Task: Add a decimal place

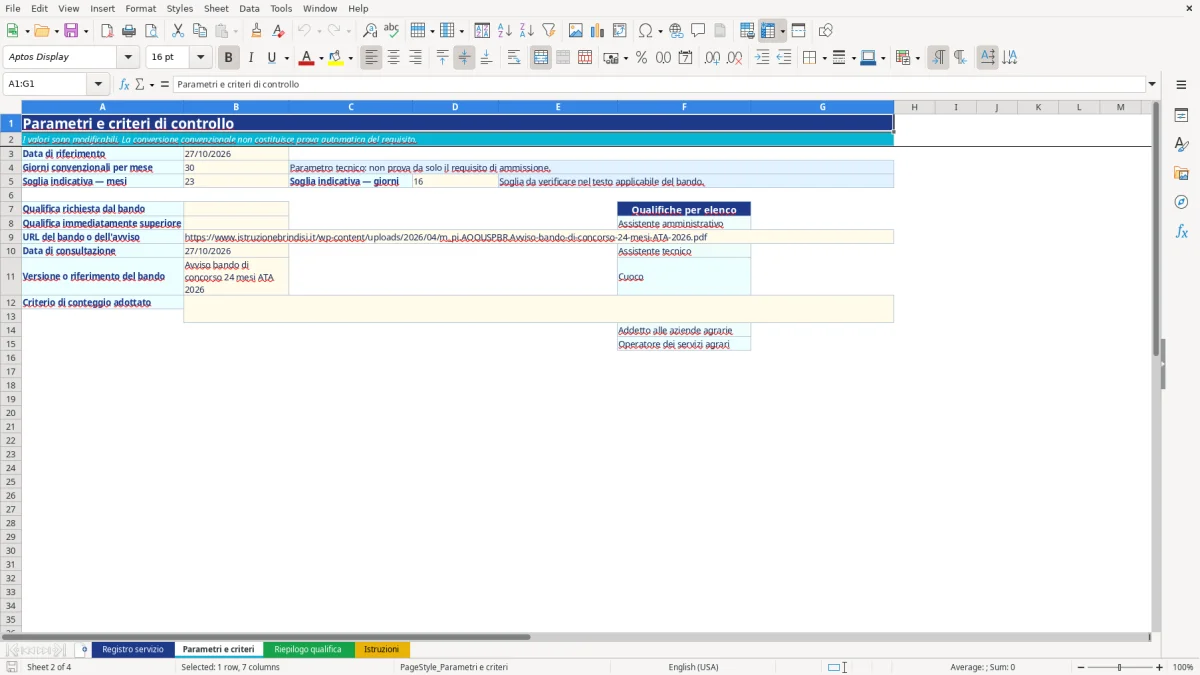Action: coord(713,58)
